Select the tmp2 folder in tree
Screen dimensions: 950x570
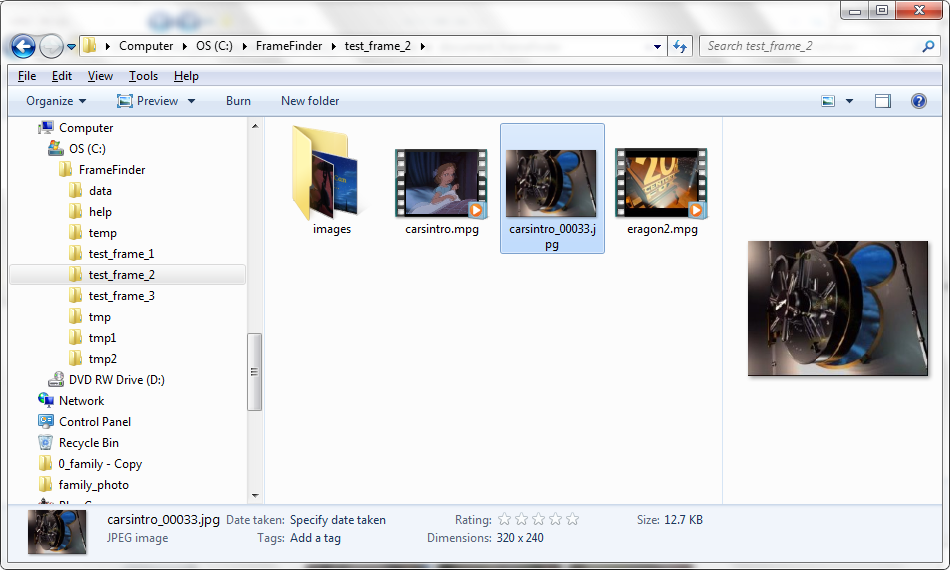pyautogui.click(x=102, y=359)
